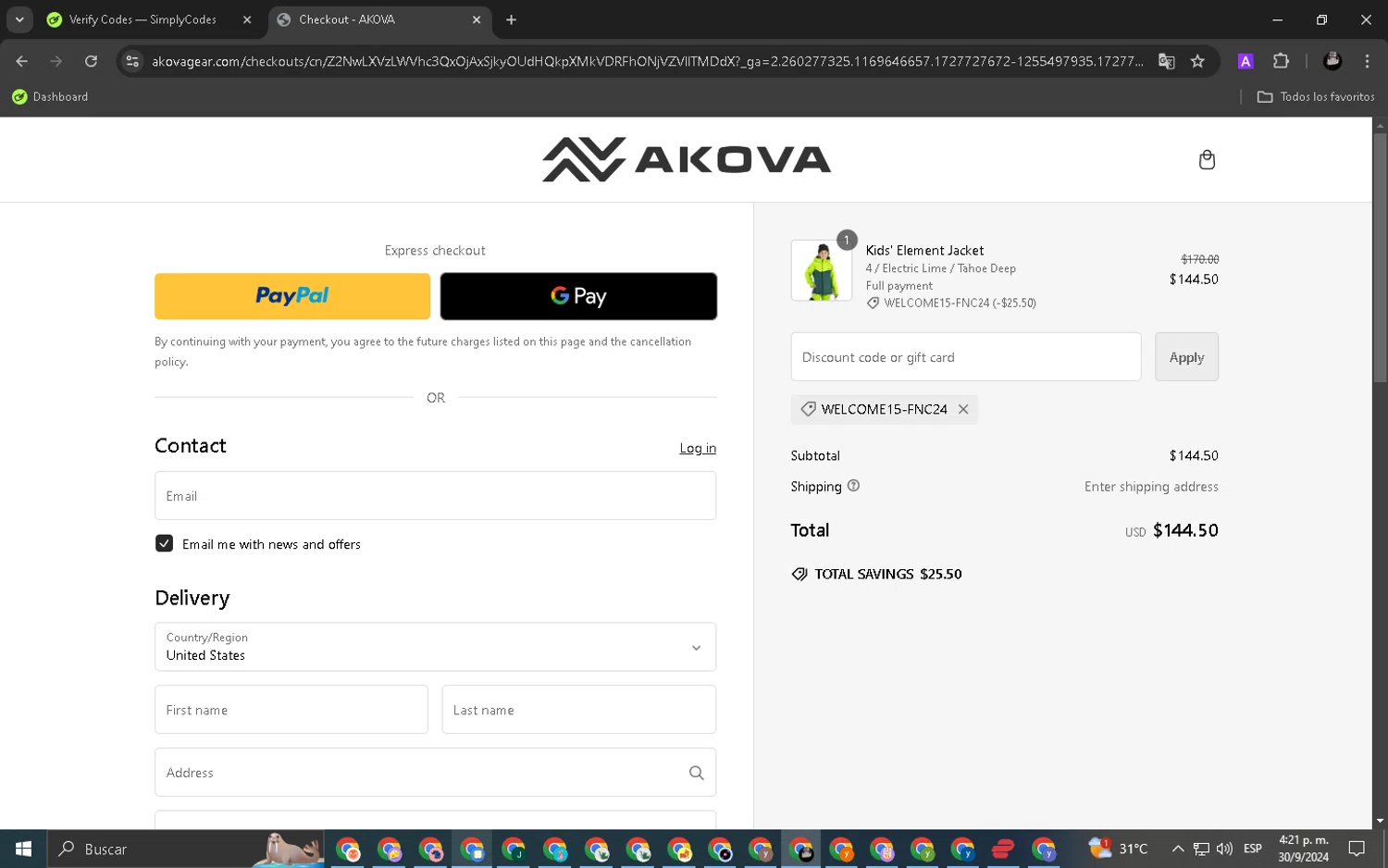Open the taskbar clock 4:21 p. m.

[x=1304, y=849]
